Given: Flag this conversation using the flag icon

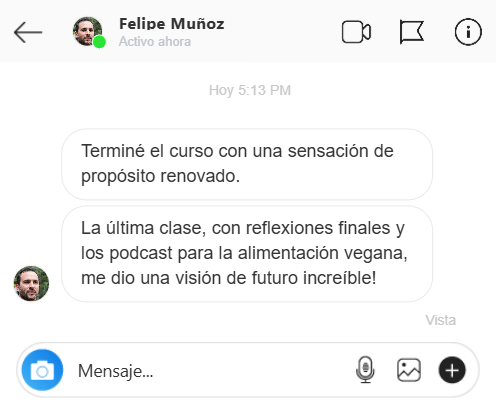Looking at the screenshot, I should click(412, 32).
